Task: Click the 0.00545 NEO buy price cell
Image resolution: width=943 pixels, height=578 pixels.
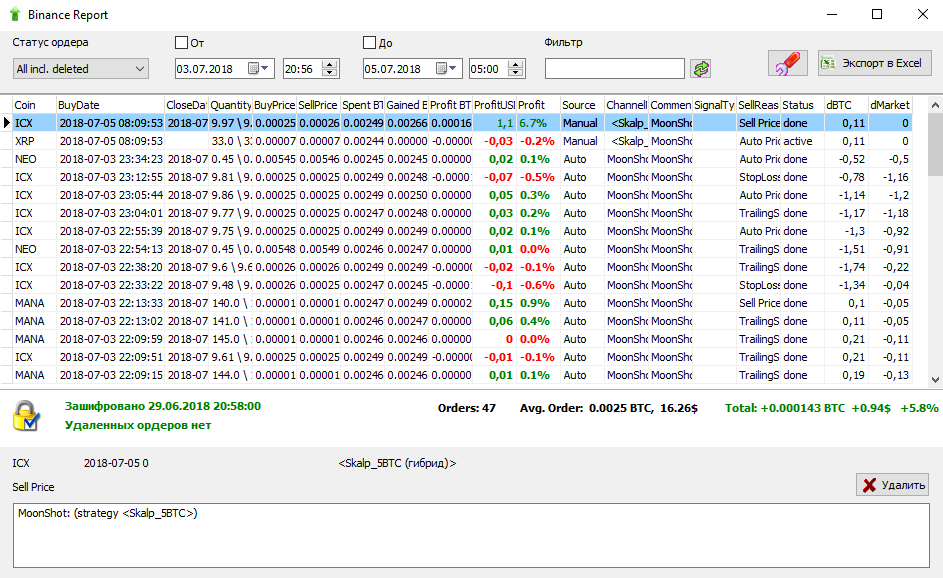Action: 274,159
